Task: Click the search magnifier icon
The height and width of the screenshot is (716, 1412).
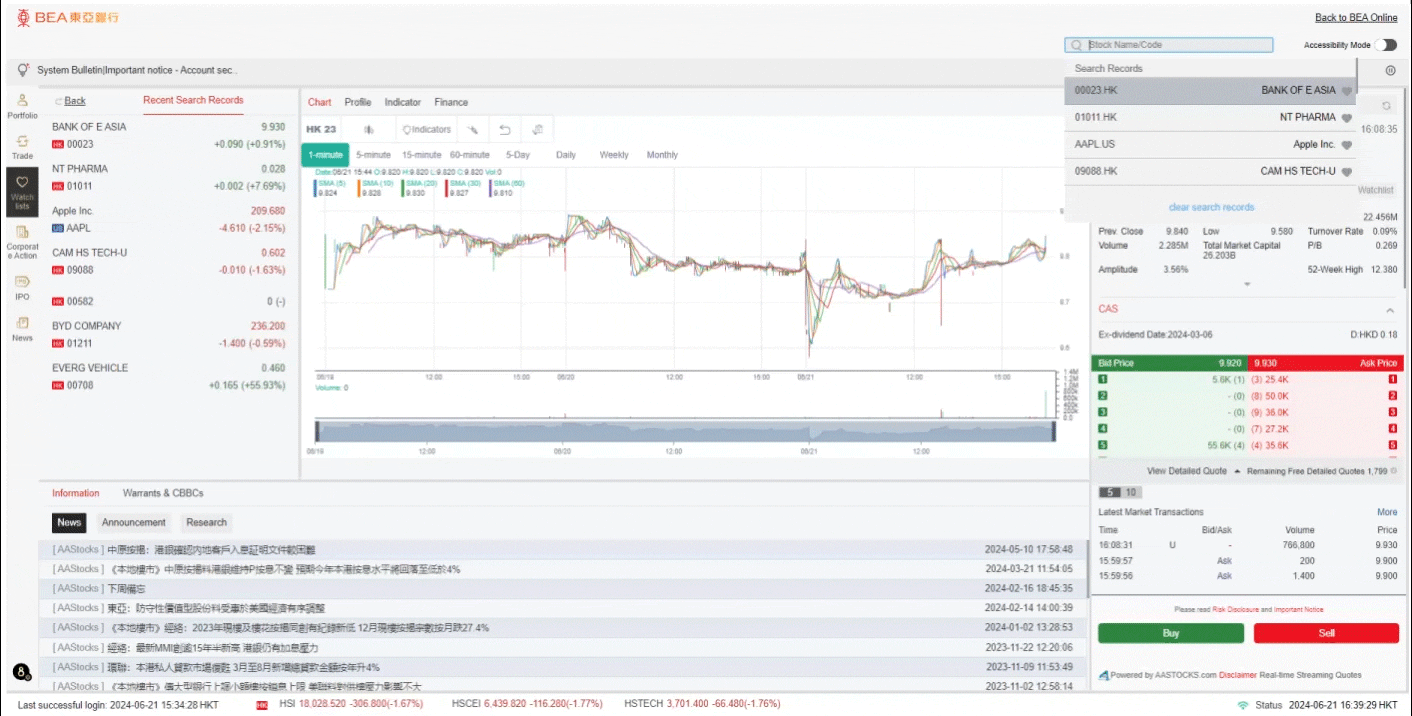Action: tap(1076, 45)
